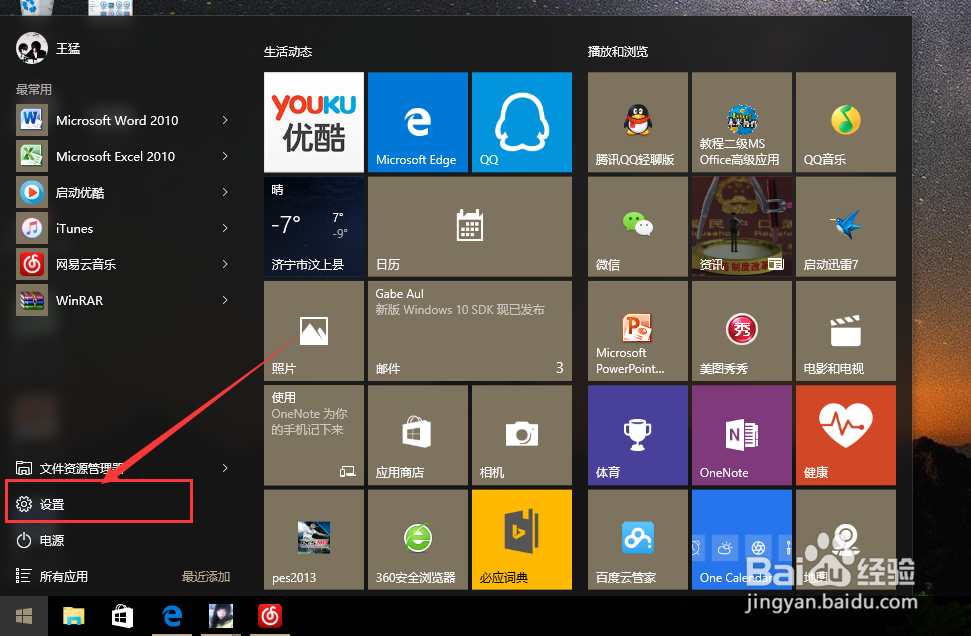Open the 电源 (Power) options
This screenshot has width=971, height=636.
(x=54, y=539)
